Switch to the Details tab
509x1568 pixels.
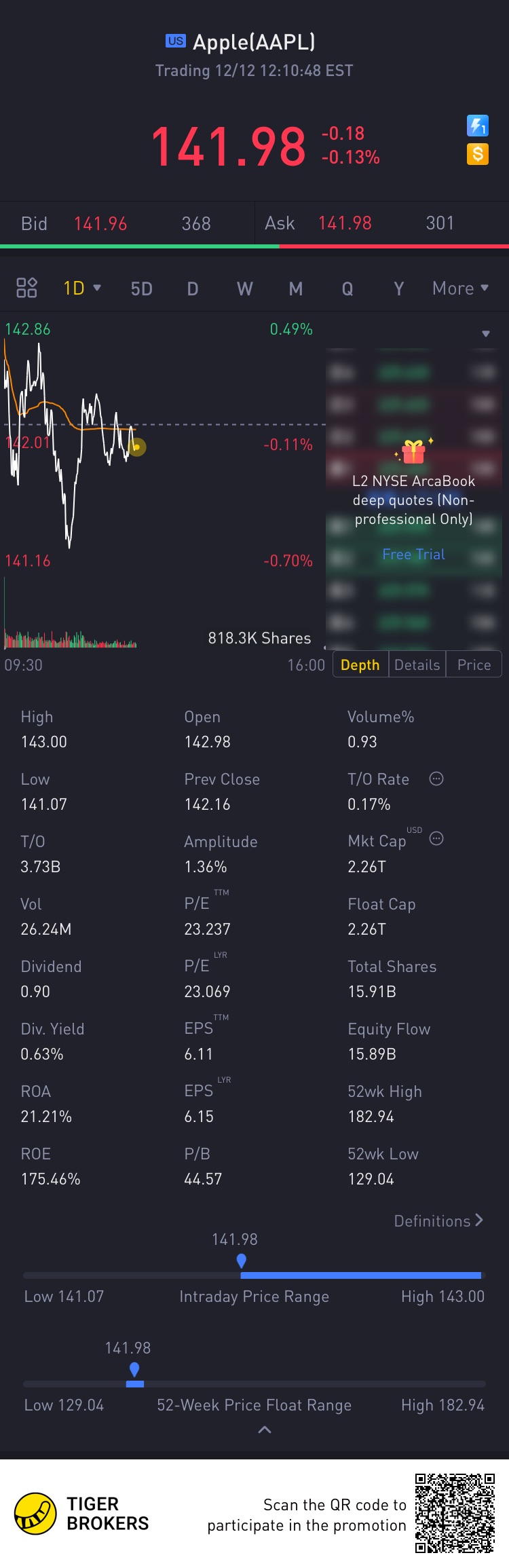[417, 665]
